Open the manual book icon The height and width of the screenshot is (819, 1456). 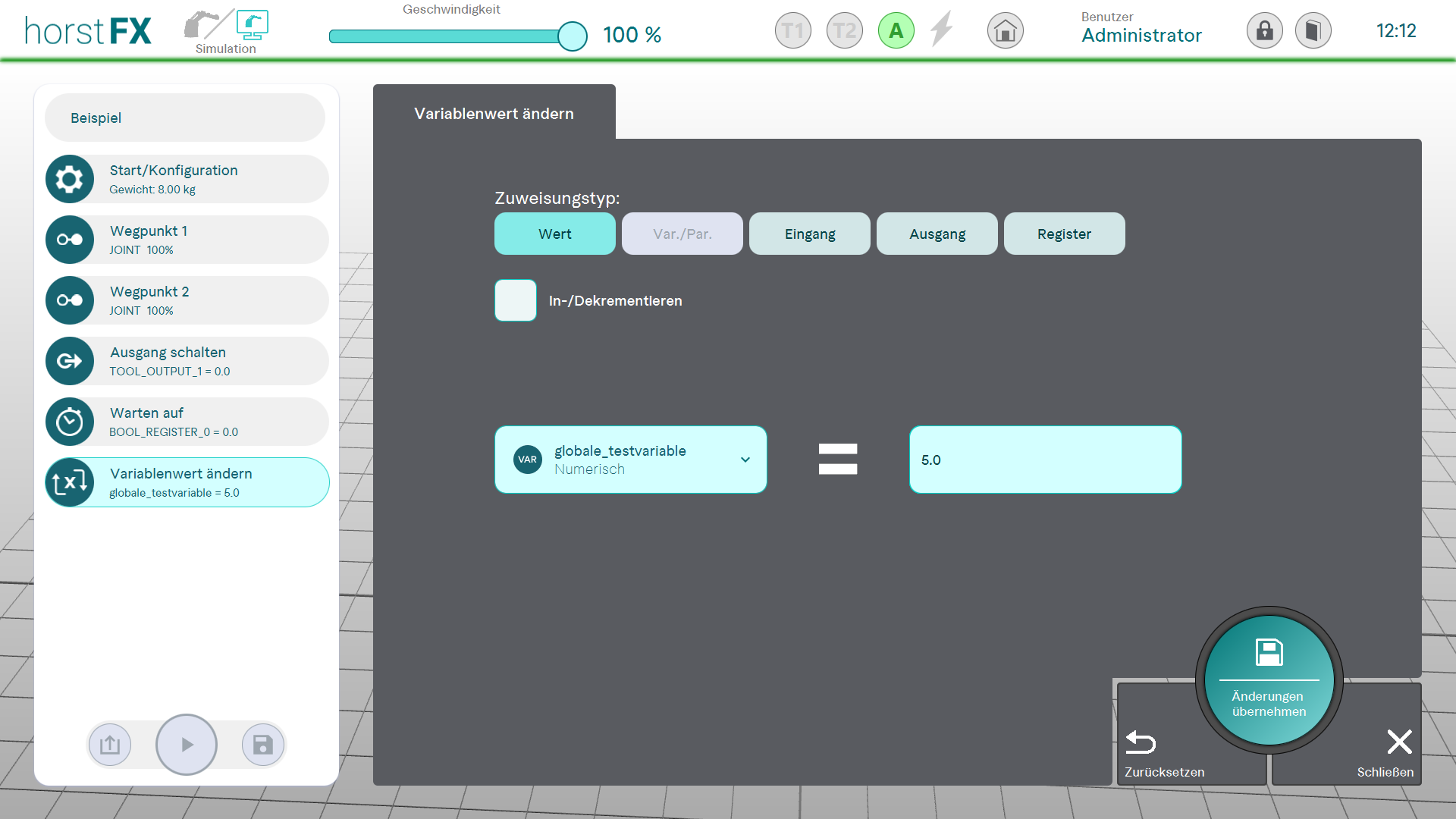[x=1313, y=31]
